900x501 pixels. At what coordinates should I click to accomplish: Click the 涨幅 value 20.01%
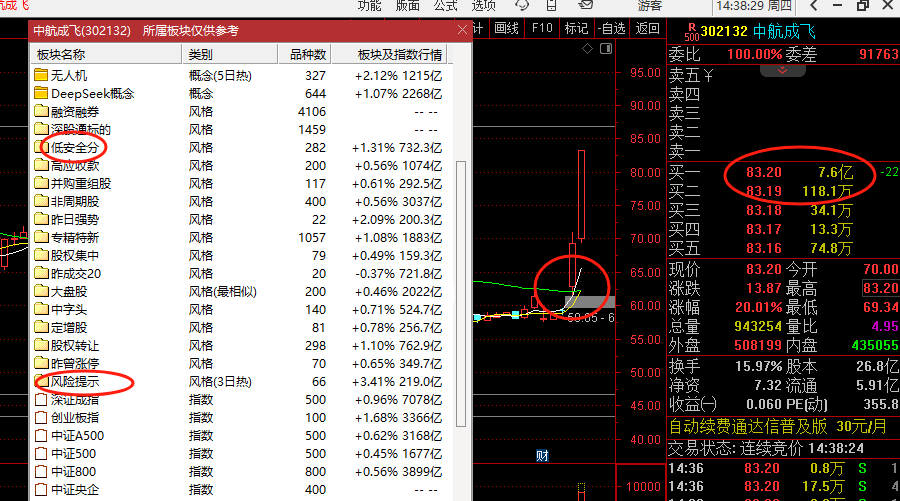pyautogui.click(x=758, y=307)
